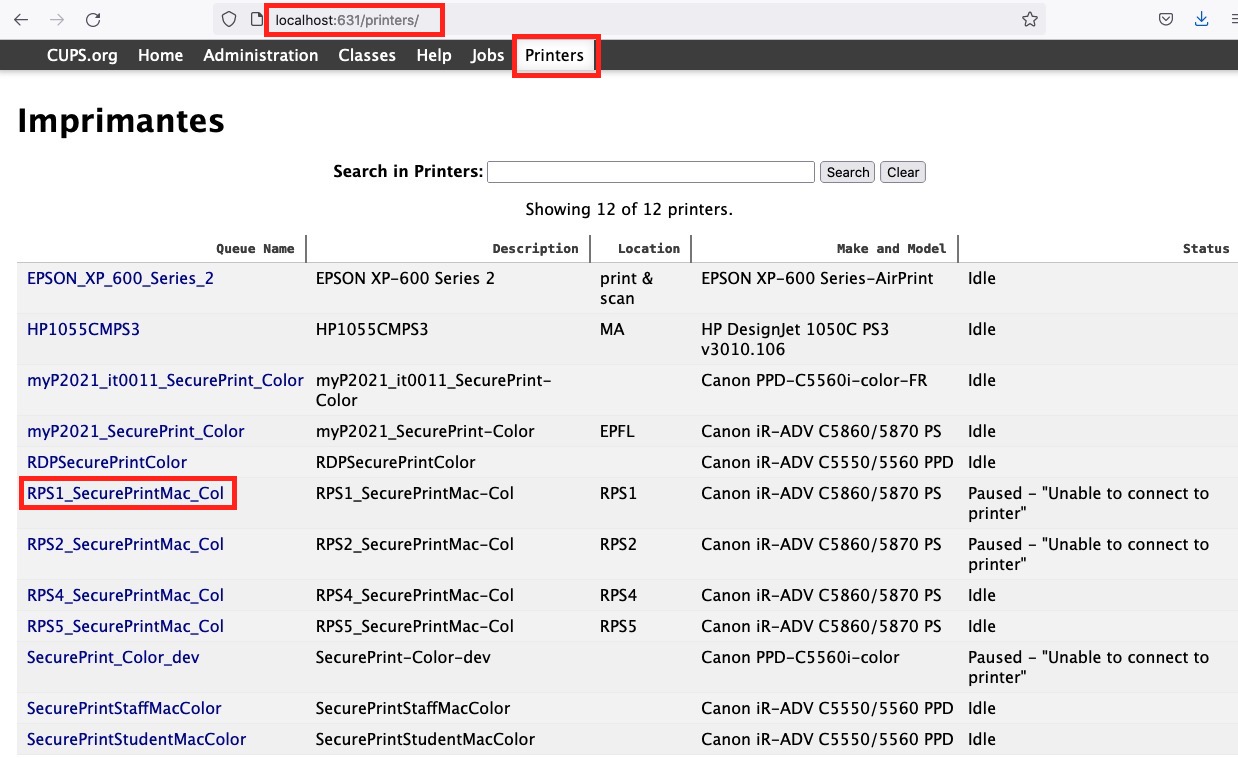Viewport: 1238px width, 759px height.
Task: Open the Pocket save icon
Action: click(x=1166, y=20)
